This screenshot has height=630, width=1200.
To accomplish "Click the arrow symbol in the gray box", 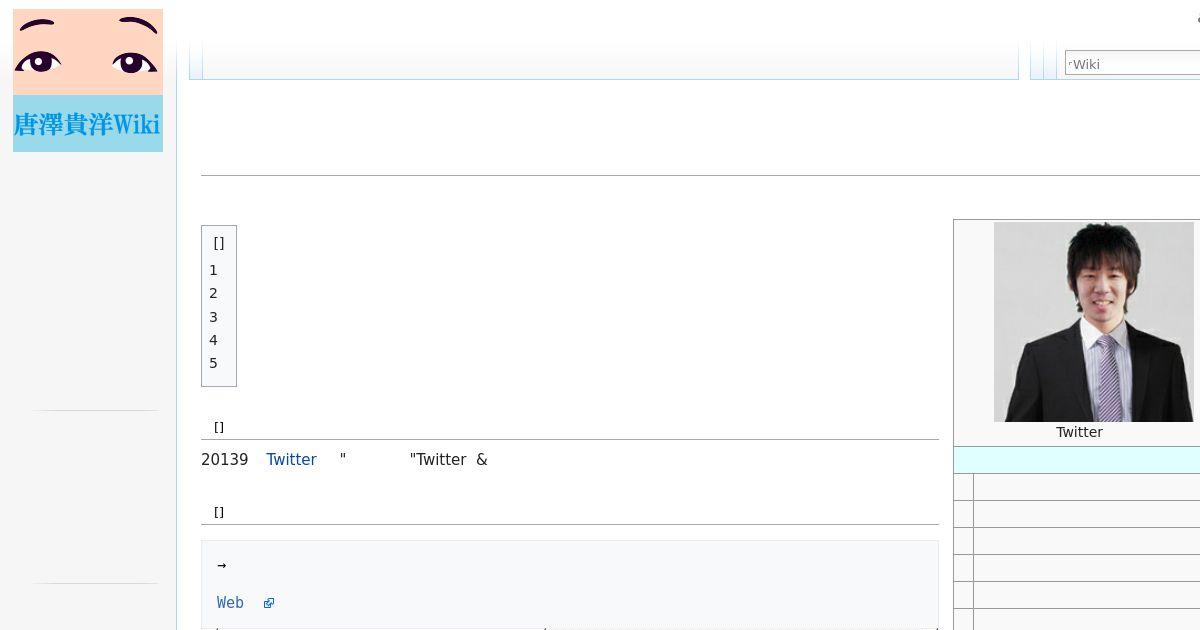I will (221, 565).
